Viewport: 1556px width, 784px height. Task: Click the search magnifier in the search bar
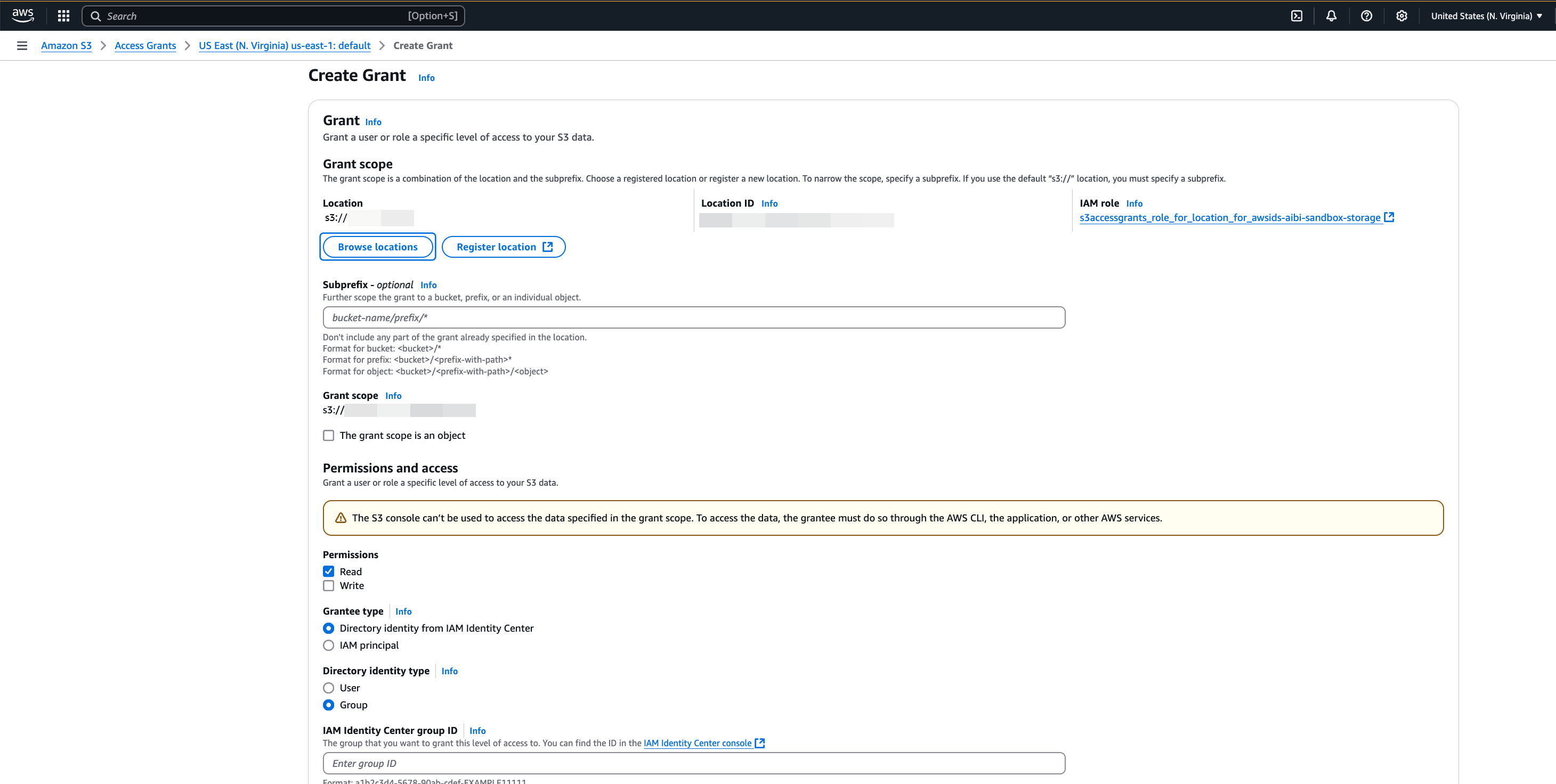pyautogui.click(x=95, y=15)
